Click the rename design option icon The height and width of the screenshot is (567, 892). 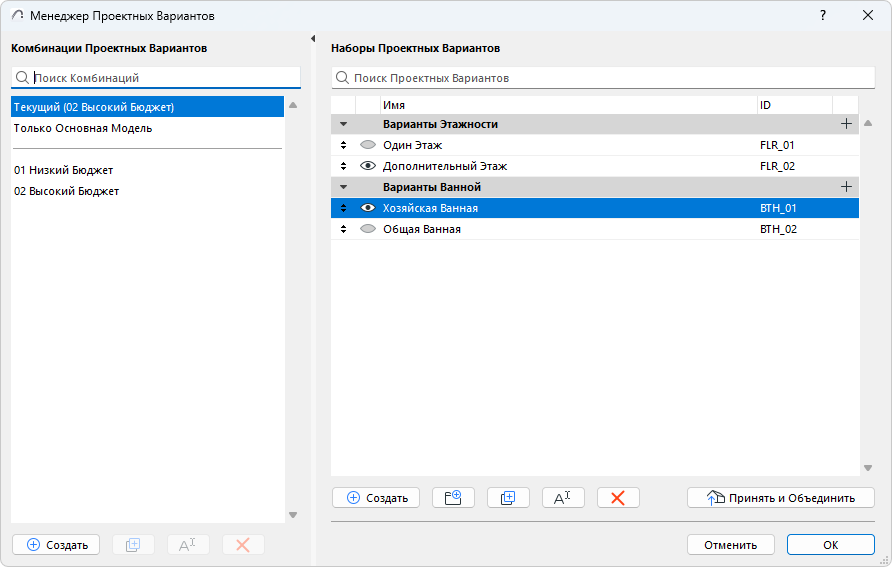(563, 497)
